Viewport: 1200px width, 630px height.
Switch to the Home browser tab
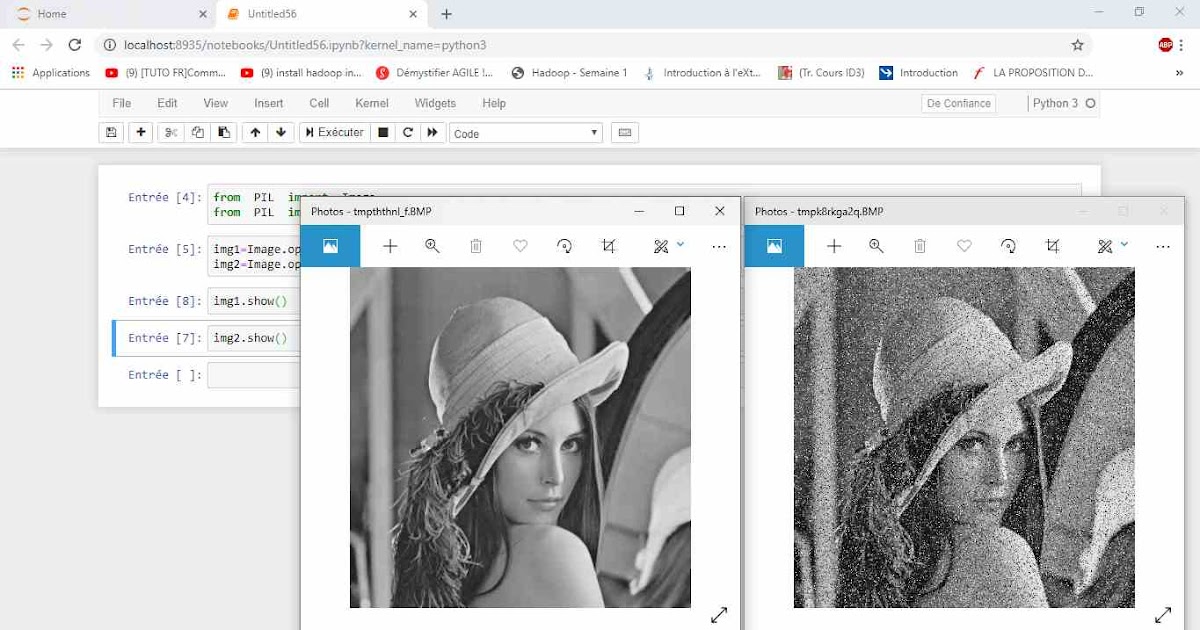pyautogui.click(x=108, y=14)
